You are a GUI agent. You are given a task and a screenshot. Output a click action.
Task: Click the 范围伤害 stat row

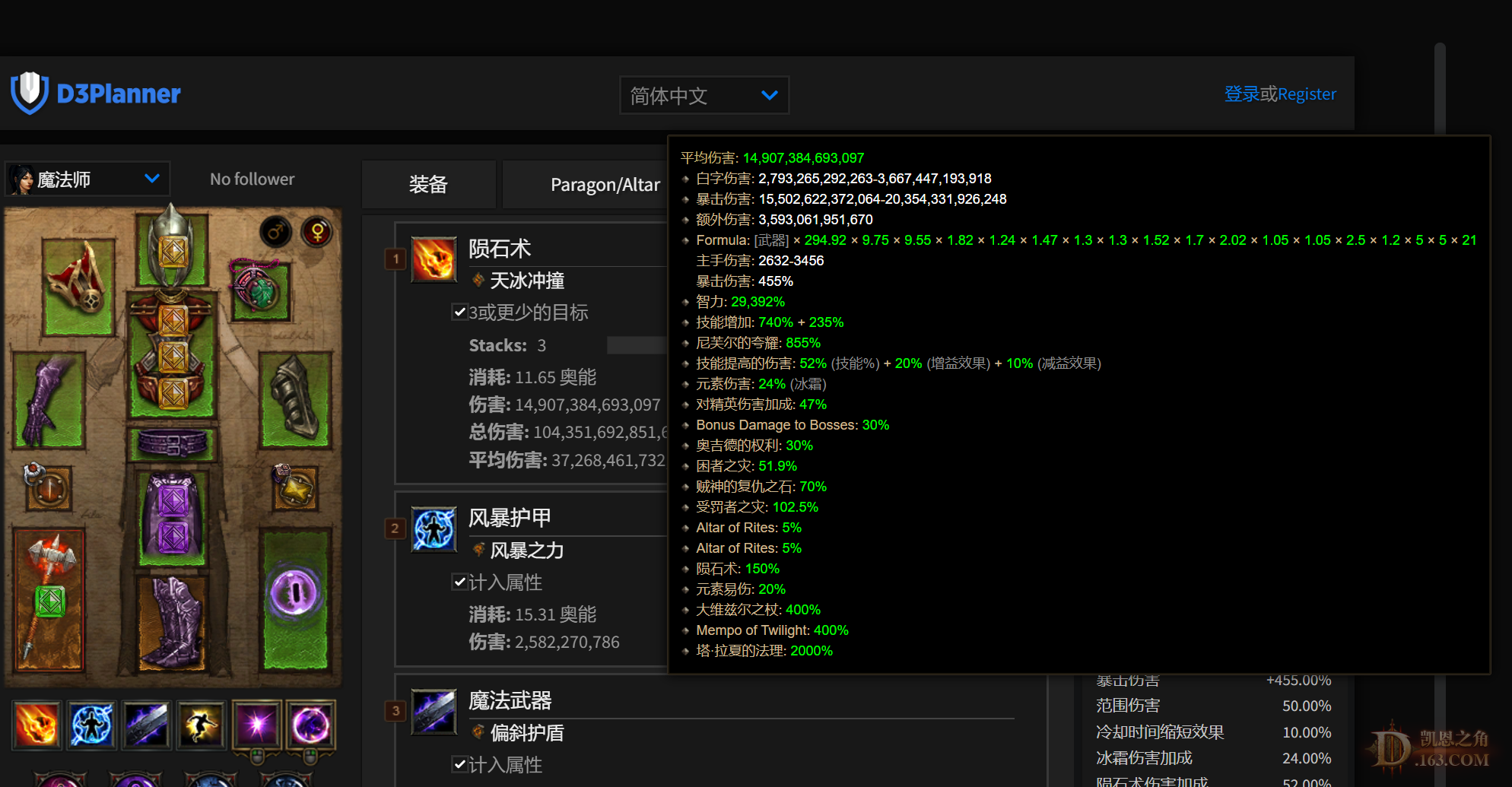(1213, 706)
